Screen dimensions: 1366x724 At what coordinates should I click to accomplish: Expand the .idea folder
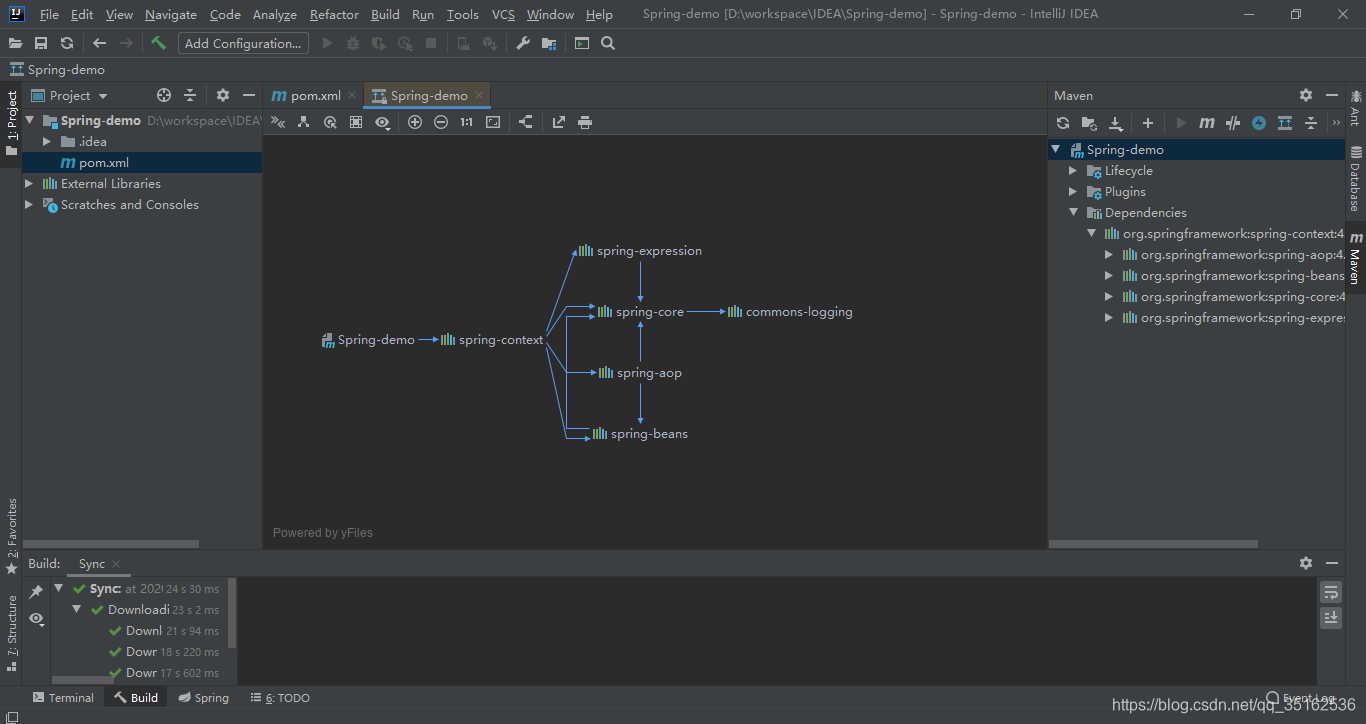click(47, 141)
